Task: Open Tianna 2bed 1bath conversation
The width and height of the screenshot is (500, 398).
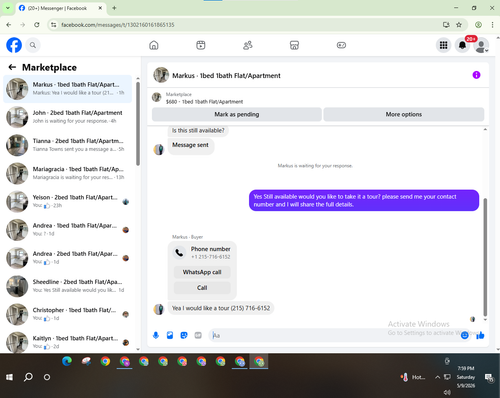Action: [x=68, y=145]
